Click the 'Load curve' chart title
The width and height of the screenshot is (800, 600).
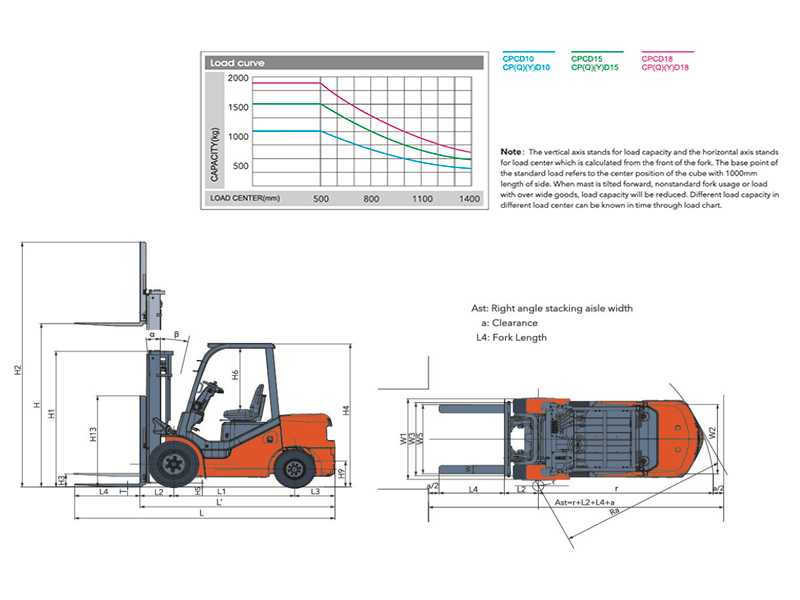(x=237, y=63)
